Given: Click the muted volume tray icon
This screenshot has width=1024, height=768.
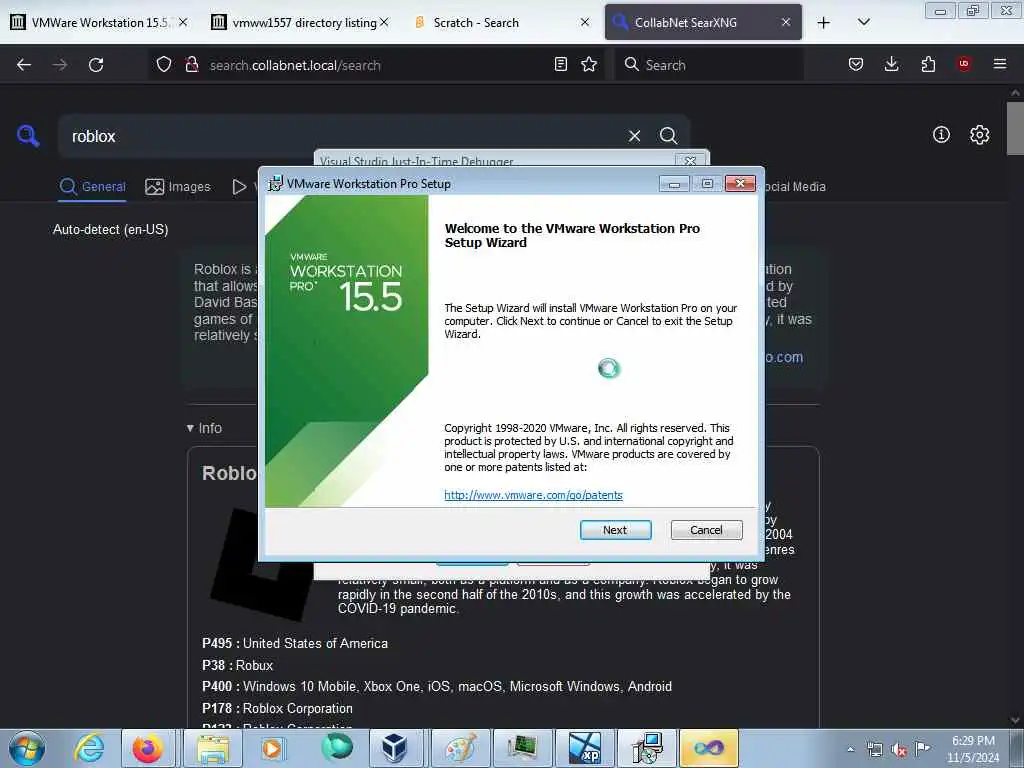Looking at the screenshot, I should pyautogui.click(x=899, y=749).
